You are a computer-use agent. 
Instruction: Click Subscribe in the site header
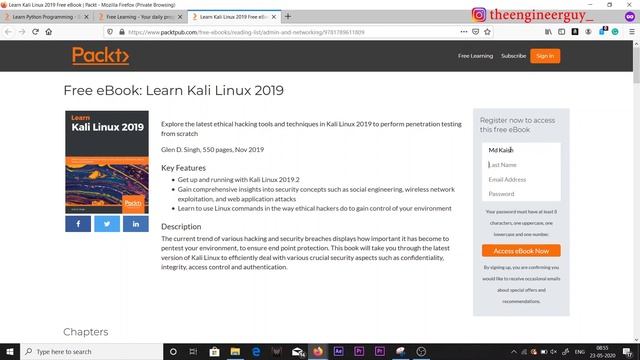click(x=513, y=56)
